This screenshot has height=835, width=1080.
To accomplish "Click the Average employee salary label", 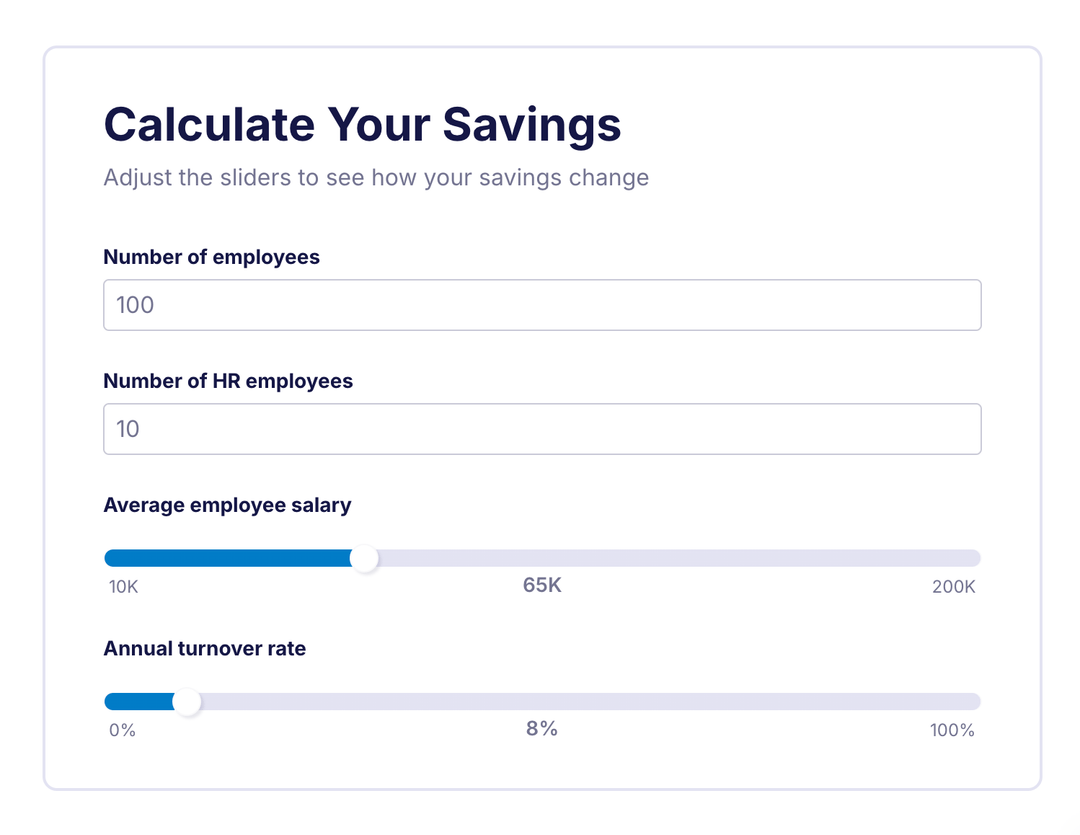I will (x=227, y=505).
